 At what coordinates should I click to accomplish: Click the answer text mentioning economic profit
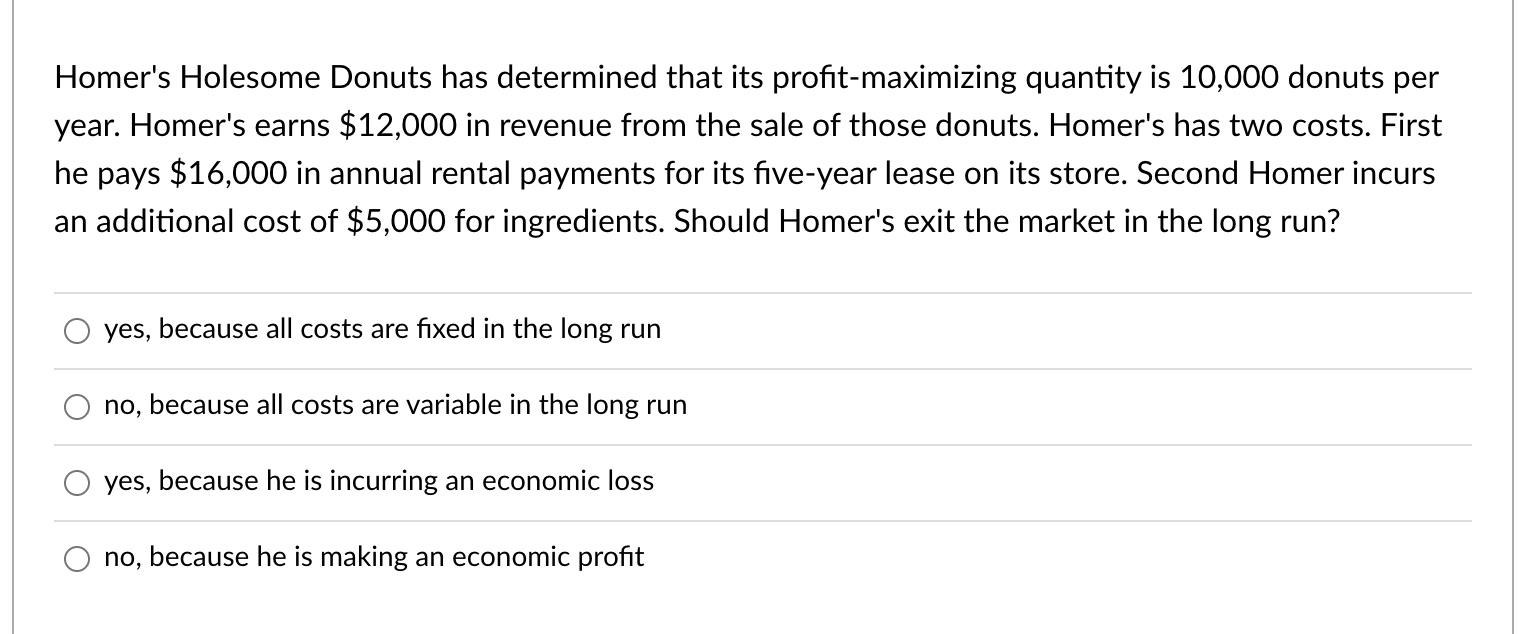(x=374, y=557)
